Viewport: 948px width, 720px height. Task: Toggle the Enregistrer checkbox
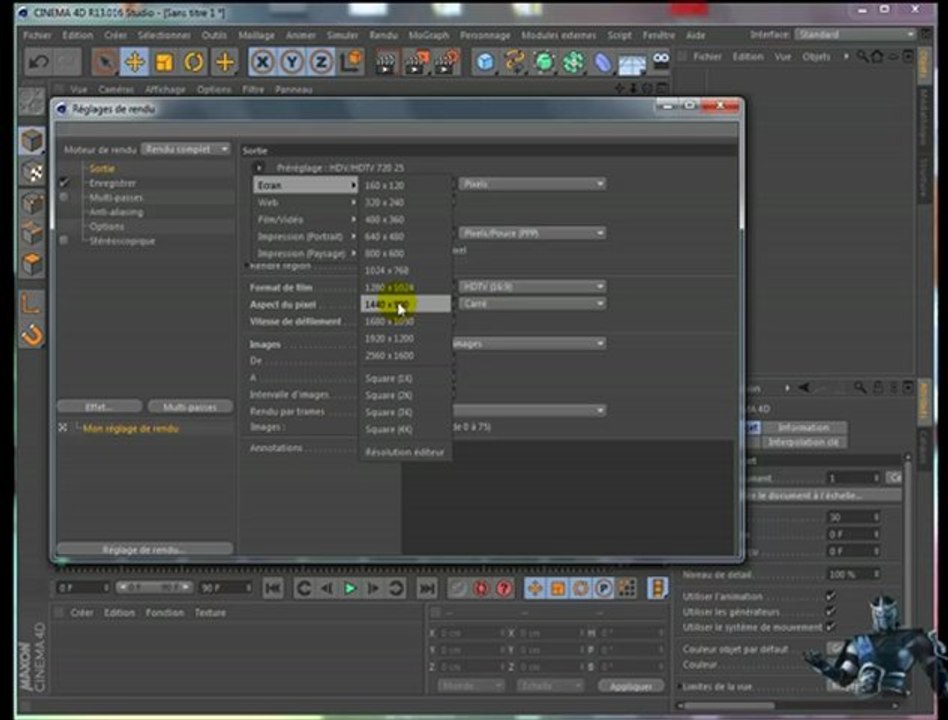click(65, 183)
